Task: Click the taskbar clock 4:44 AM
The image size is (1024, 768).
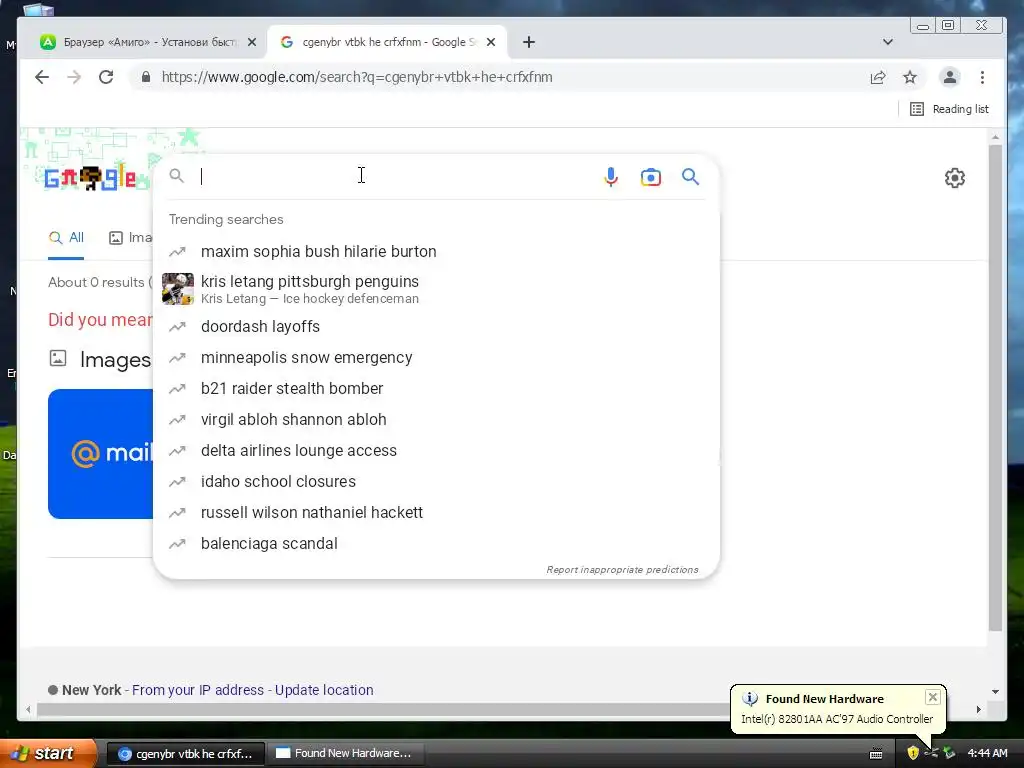Action: [987, 753]
